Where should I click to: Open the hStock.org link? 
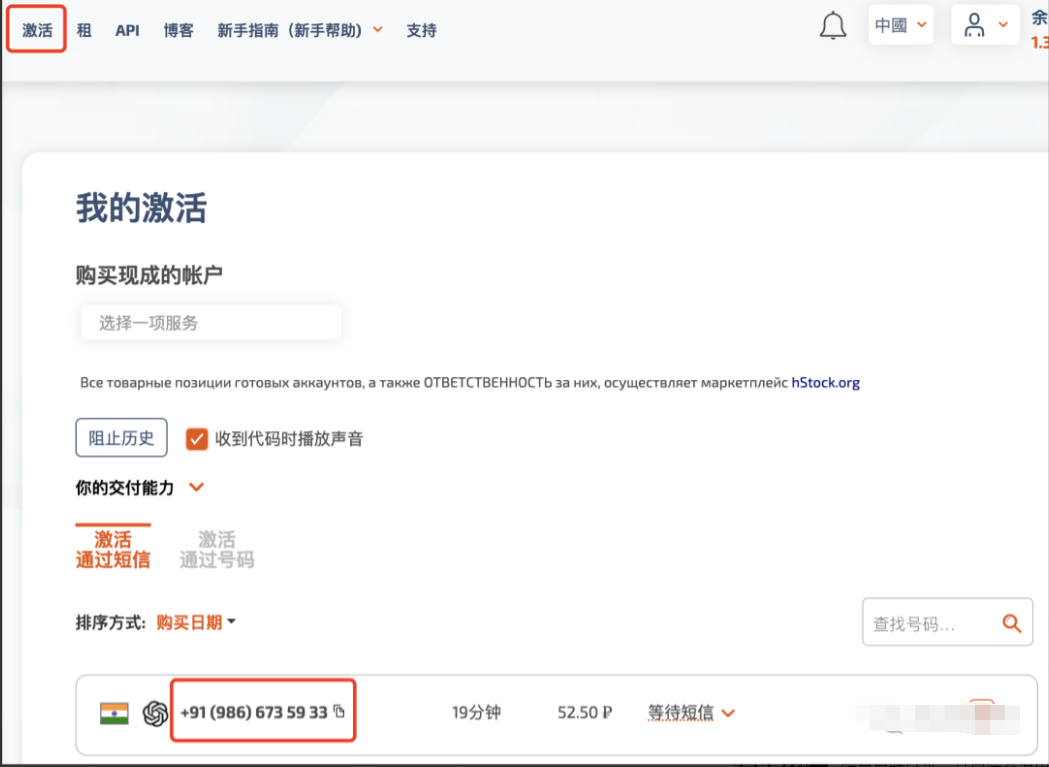click(825, 382)
